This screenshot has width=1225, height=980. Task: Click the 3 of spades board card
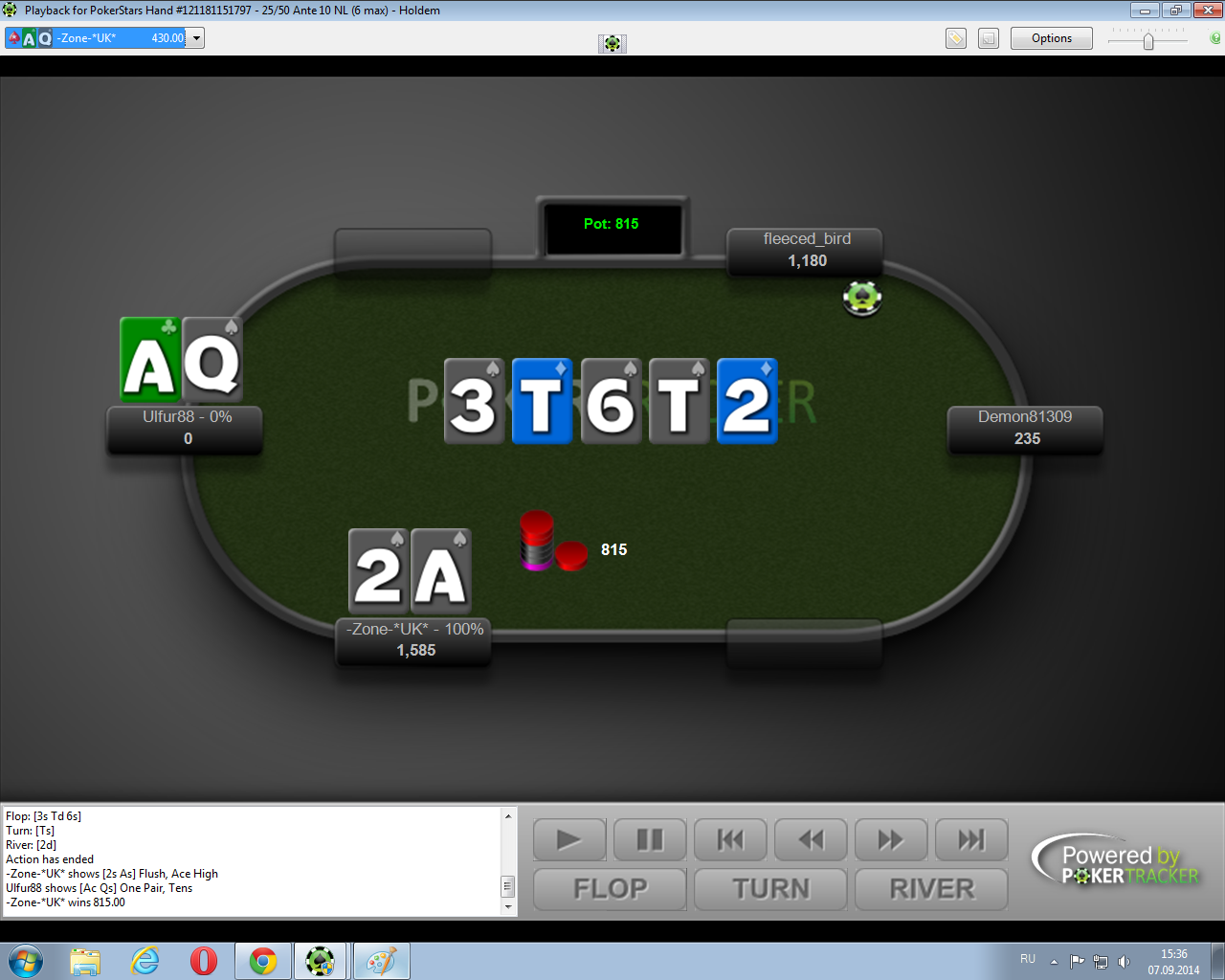click(x=474, y=400)
